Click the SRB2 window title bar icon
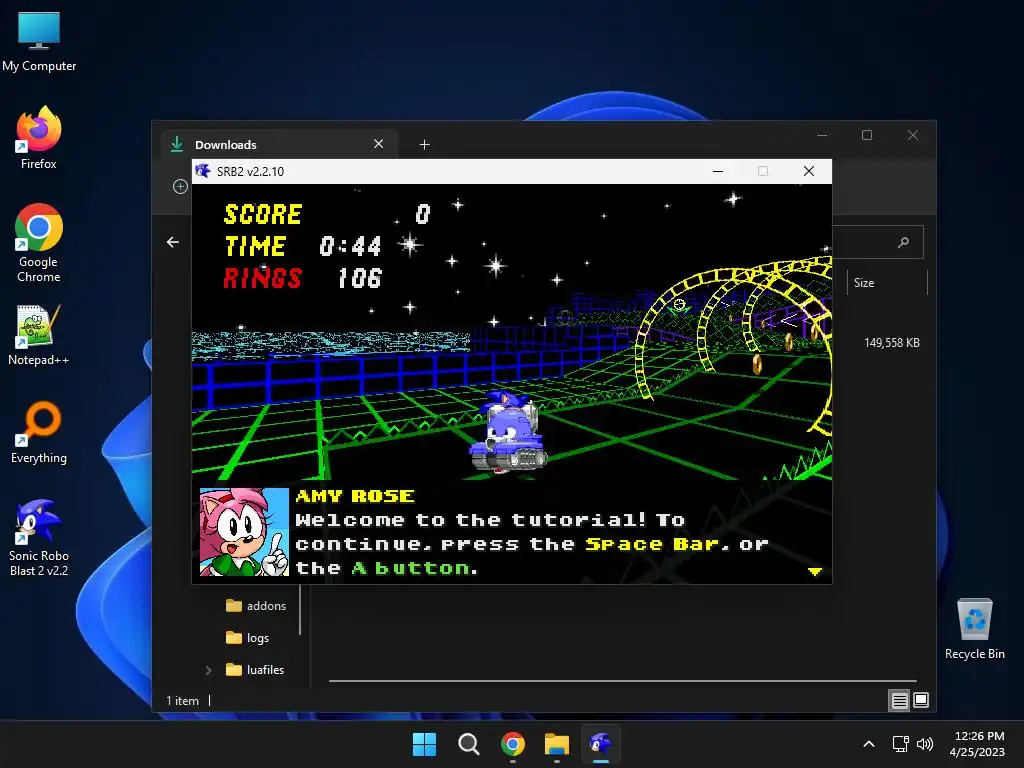Screen dimensions: 1024x768 coord(203,171)
